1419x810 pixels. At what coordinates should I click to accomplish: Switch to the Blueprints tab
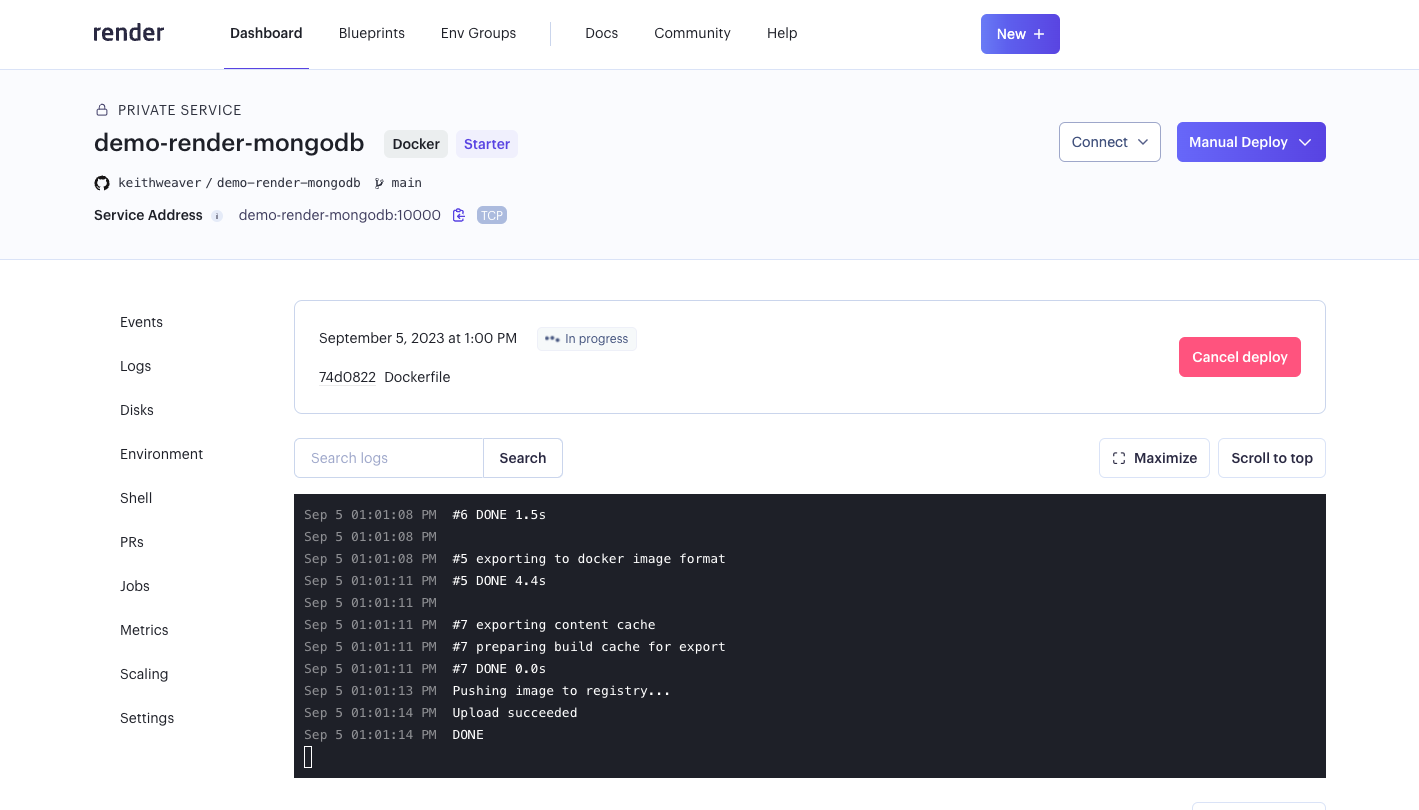point(372,33)
